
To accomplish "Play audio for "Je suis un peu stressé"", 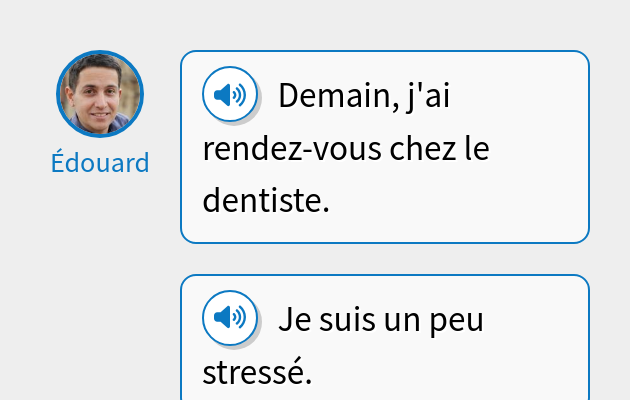I will [230, 318].
